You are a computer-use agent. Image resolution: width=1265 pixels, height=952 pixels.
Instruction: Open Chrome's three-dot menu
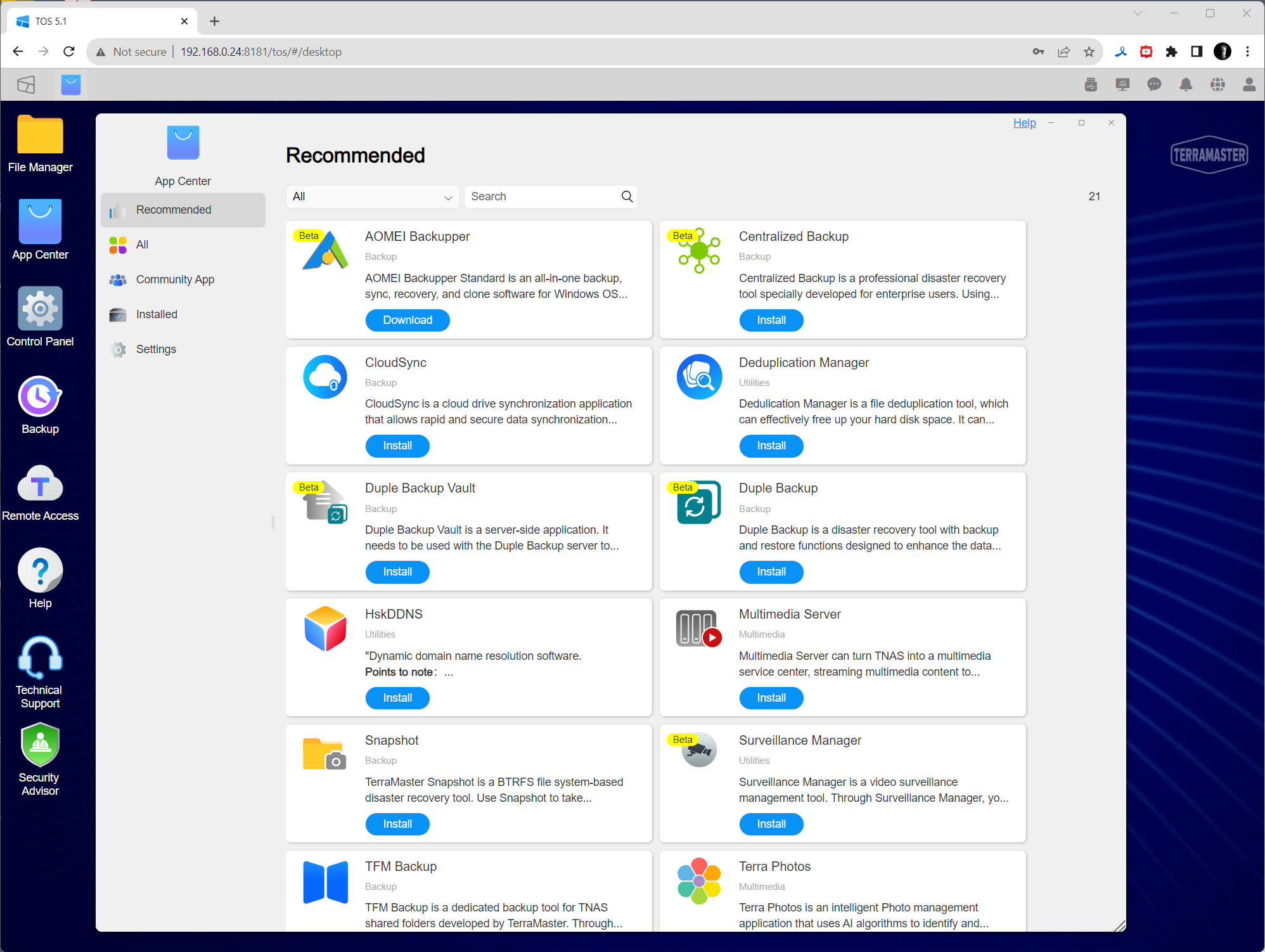[1247, 52]
